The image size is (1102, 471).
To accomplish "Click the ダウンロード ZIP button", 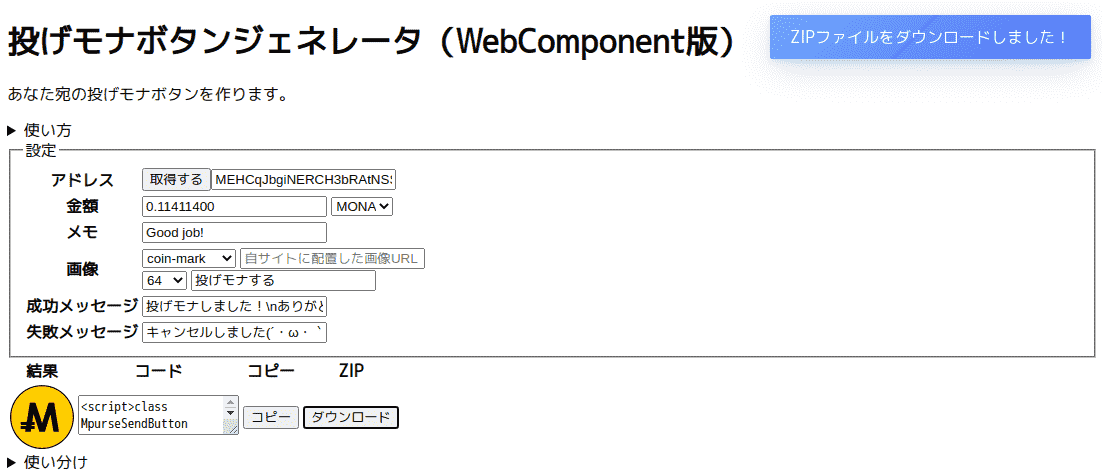I will 351,418.
